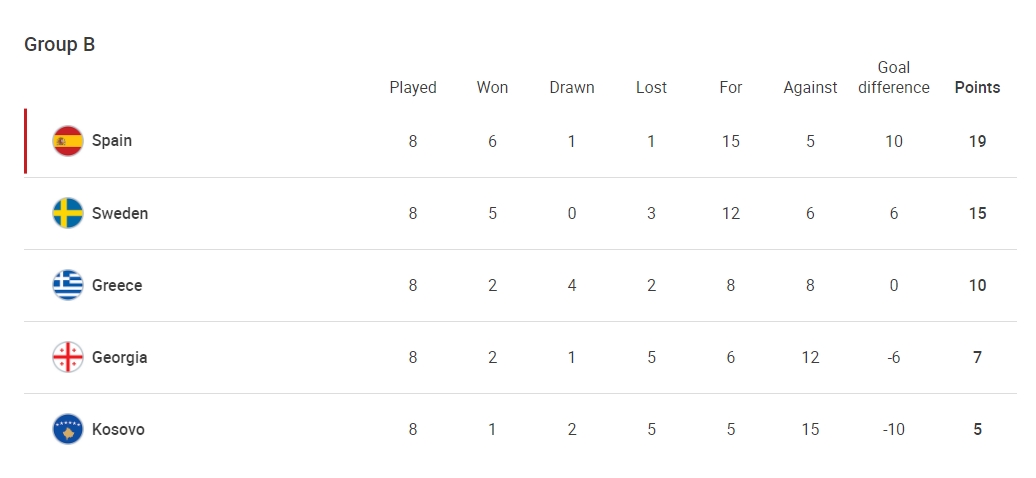
Task: Click the Spain flag icon
Action: point(68,141)
